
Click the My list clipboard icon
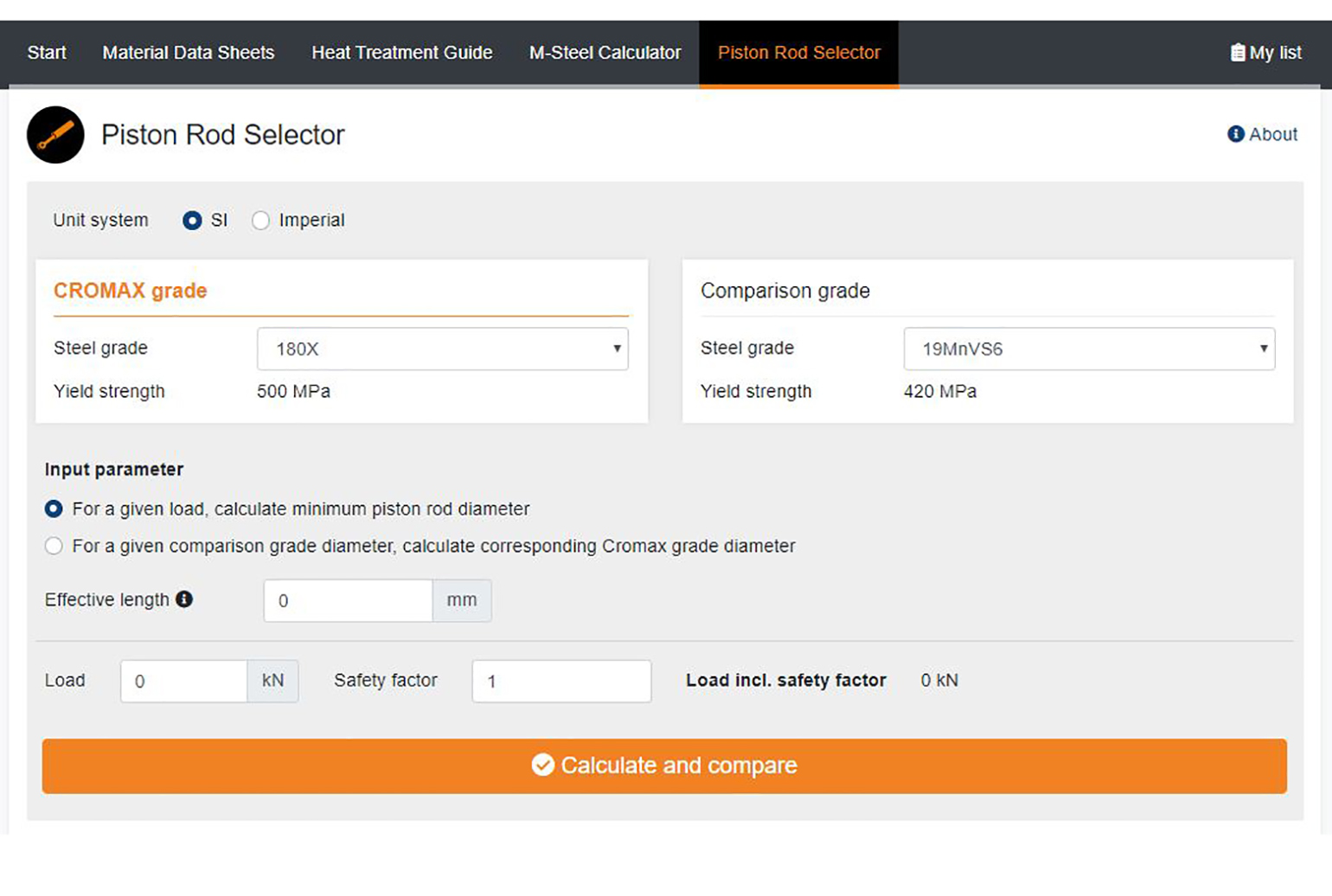point(1237,53)
